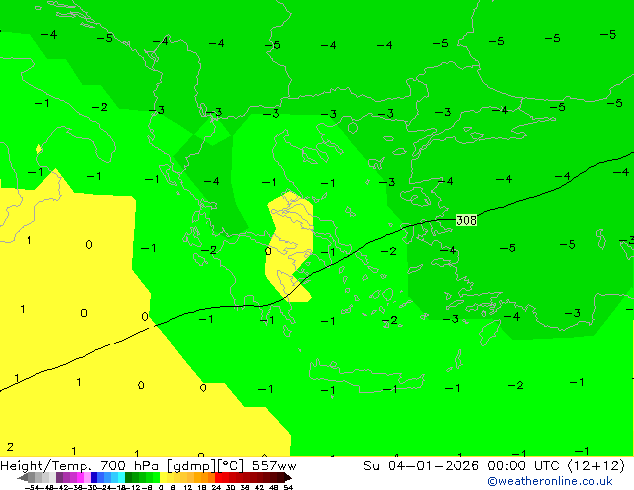The image size is (634, 490).
Task: Click the '-54' label at the legend's start
Action: [32, 487]
